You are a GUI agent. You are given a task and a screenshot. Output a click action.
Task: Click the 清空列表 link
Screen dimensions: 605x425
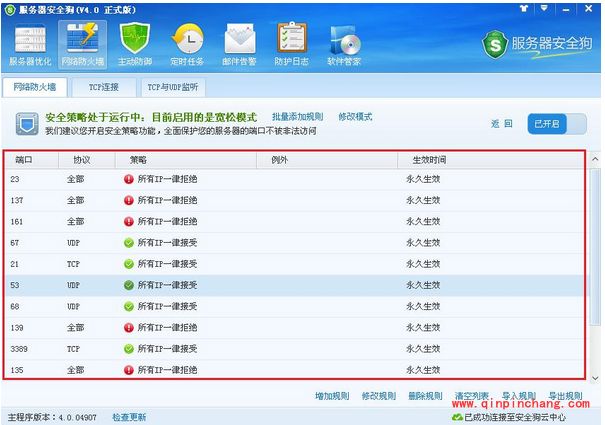click(x=471, y=396)
